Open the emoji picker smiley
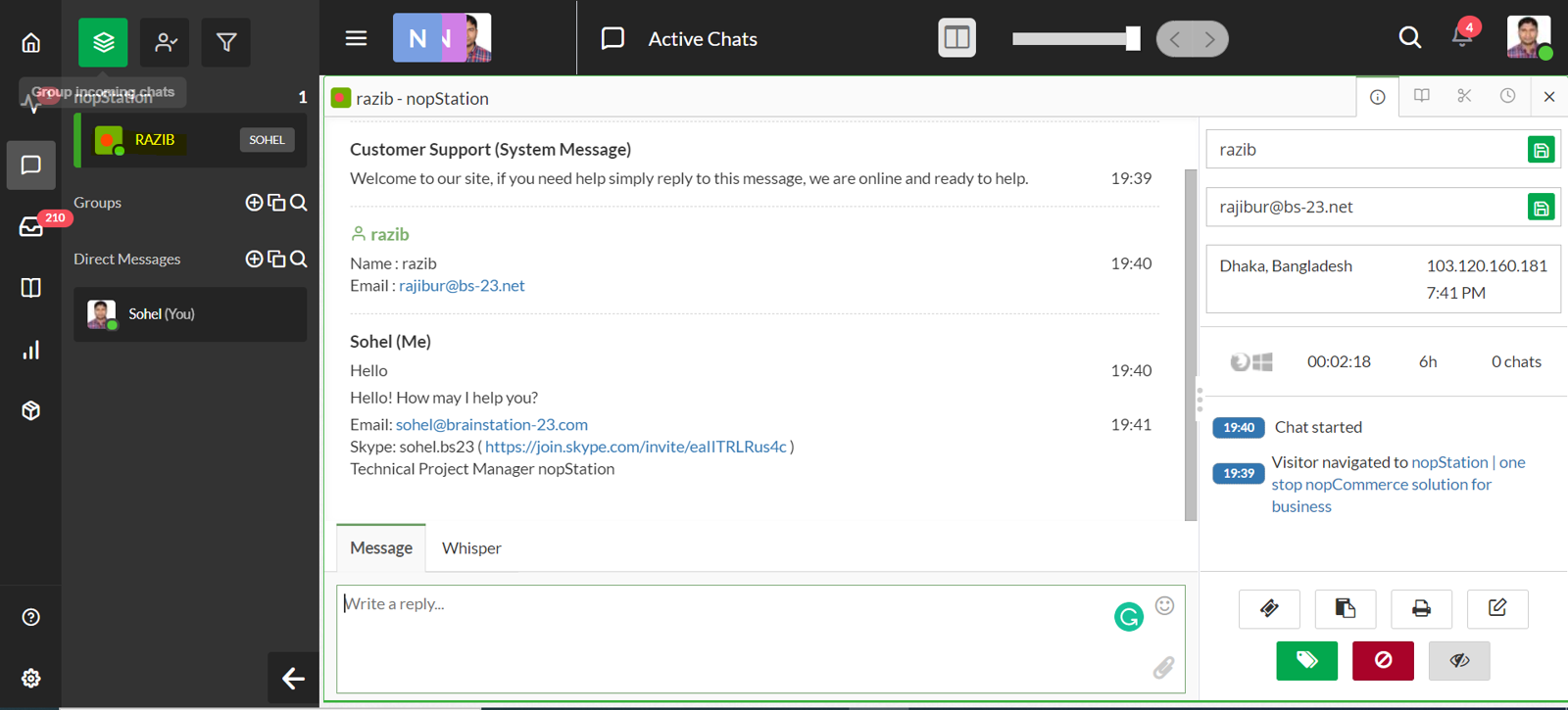This screenshot has height=710, width=1568. click(x=1164, y=605)
